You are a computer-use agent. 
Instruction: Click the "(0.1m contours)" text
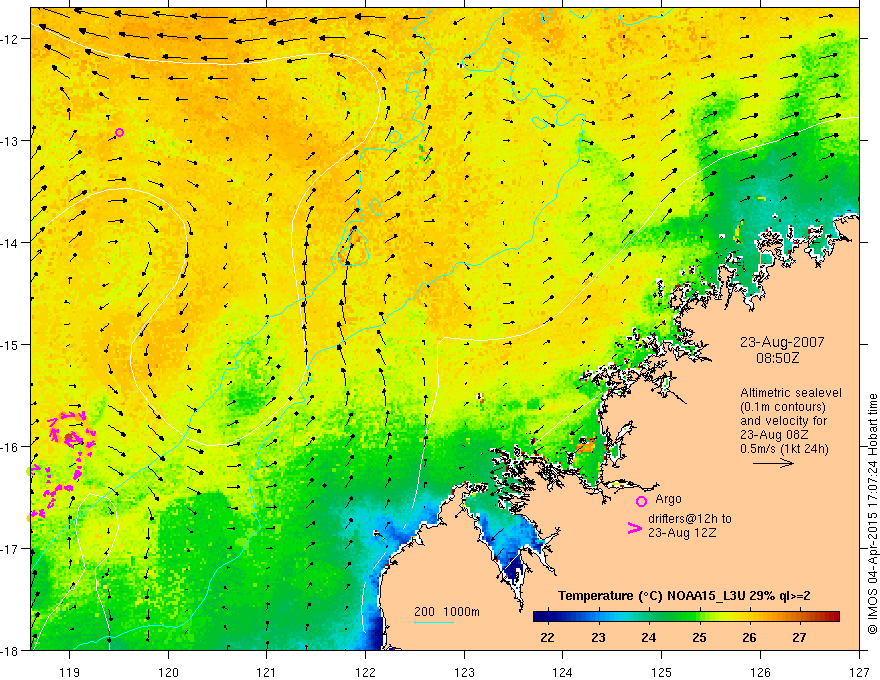tap(783, 407)
